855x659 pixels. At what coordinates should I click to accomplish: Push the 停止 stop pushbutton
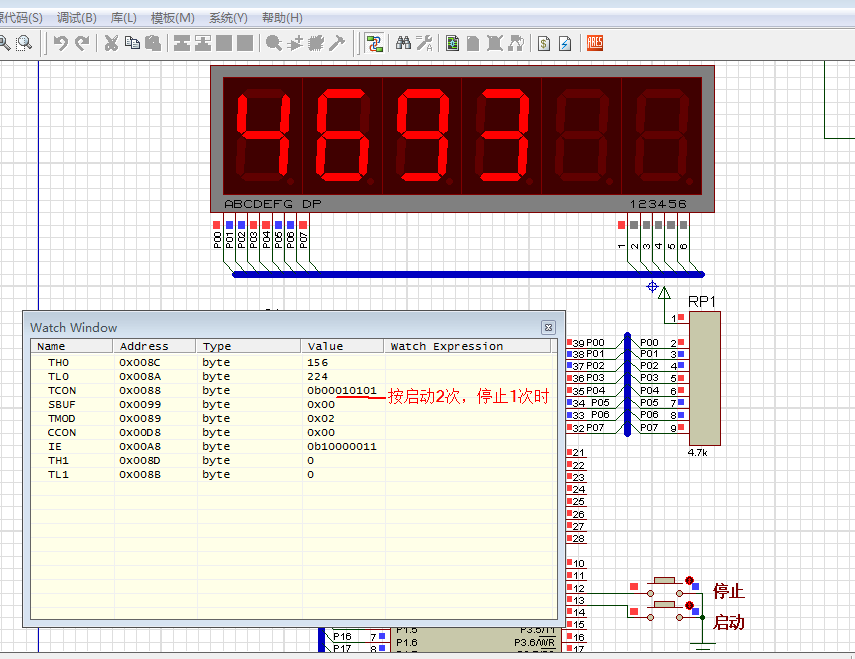pyautogui.click(x=665, y=581)
